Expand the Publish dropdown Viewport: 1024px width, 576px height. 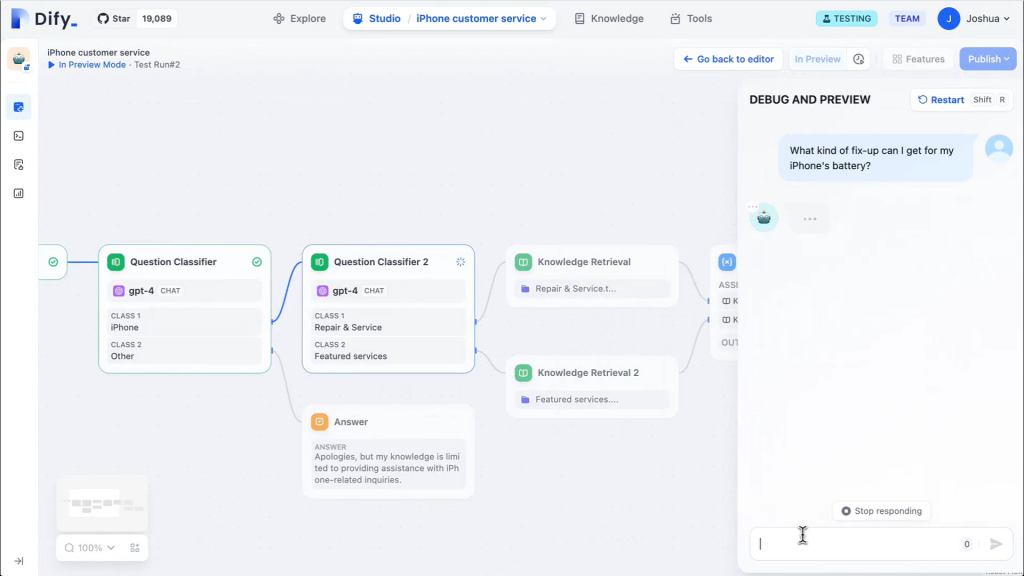[988, 59]
